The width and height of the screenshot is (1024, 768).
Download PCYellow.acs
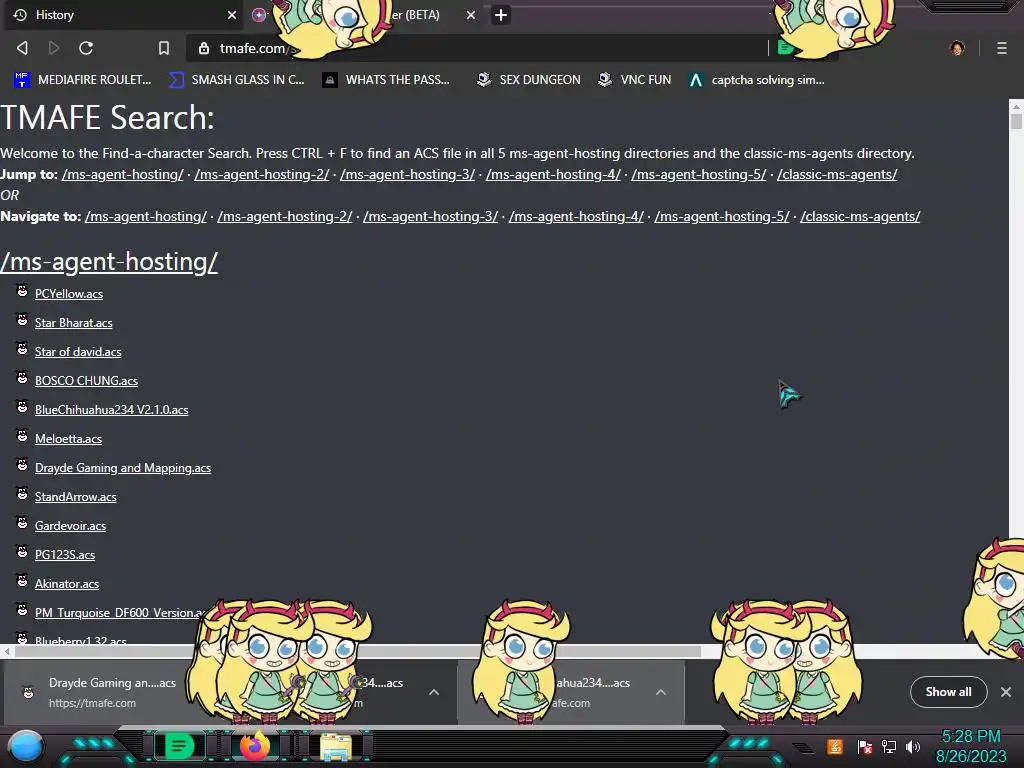click(69, 294)
